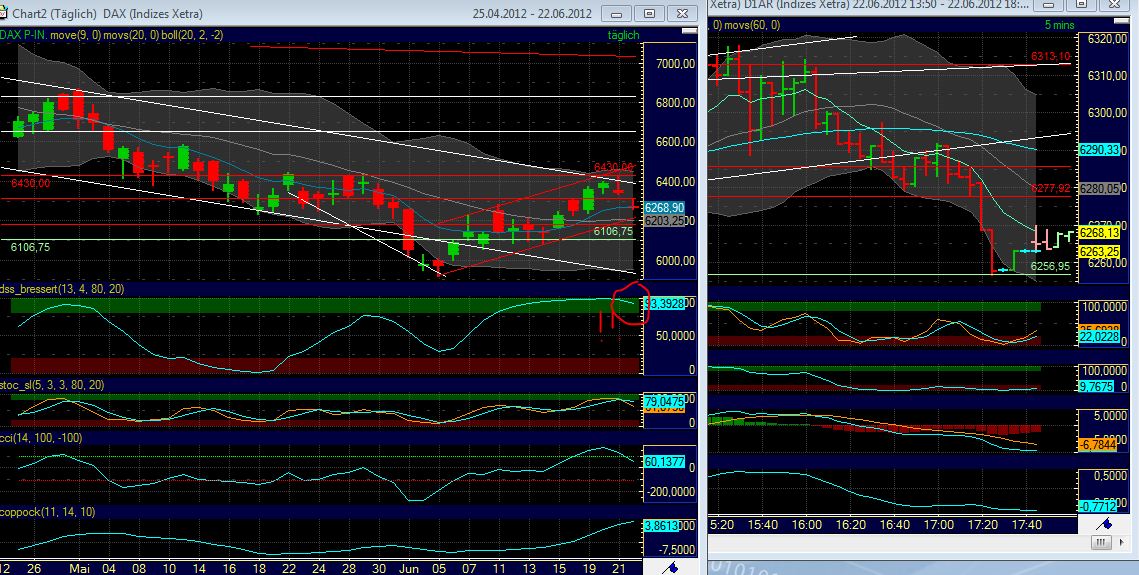Click the 9,7675 indicator value tag
The height and width of the screenshot is (575, 1139).
(1097, 387)
